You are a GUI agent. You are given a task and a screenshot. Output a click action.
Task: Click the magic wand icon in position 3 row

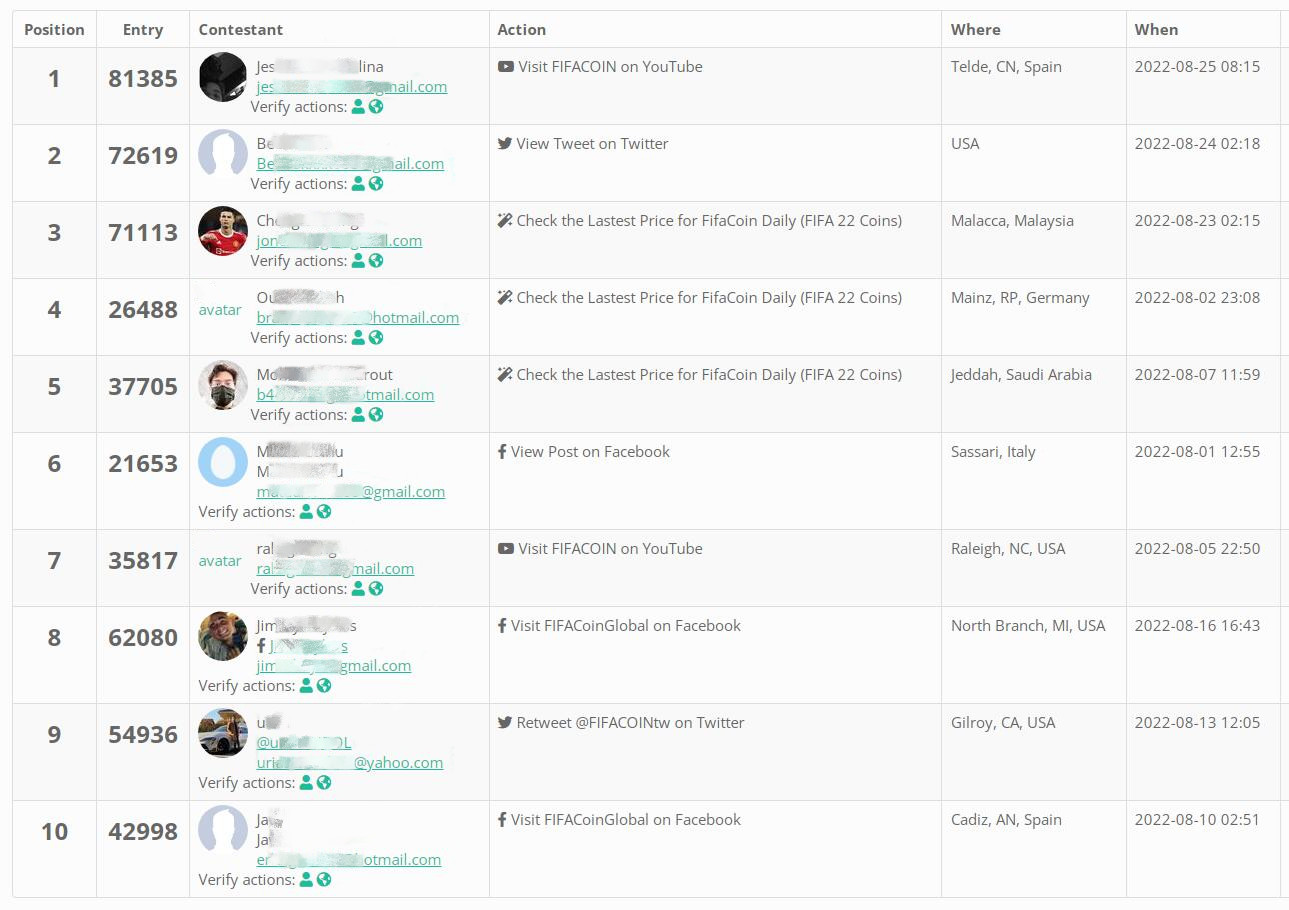505,221
